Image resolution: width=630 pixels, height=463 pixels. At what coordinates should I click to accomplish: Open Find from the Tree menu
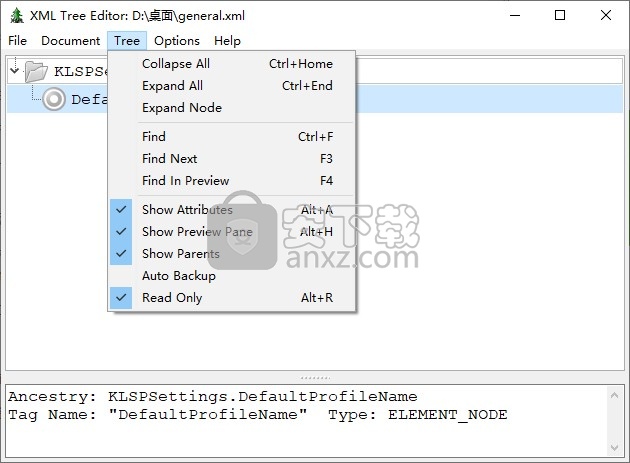coord(232,137)
